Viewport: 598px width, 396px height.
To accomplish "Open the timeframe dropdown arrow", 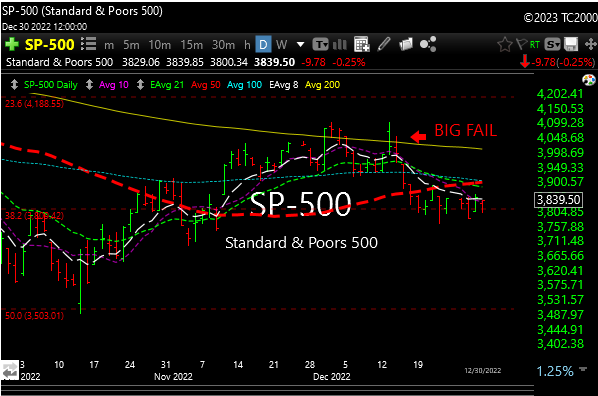I will point(301,45).
